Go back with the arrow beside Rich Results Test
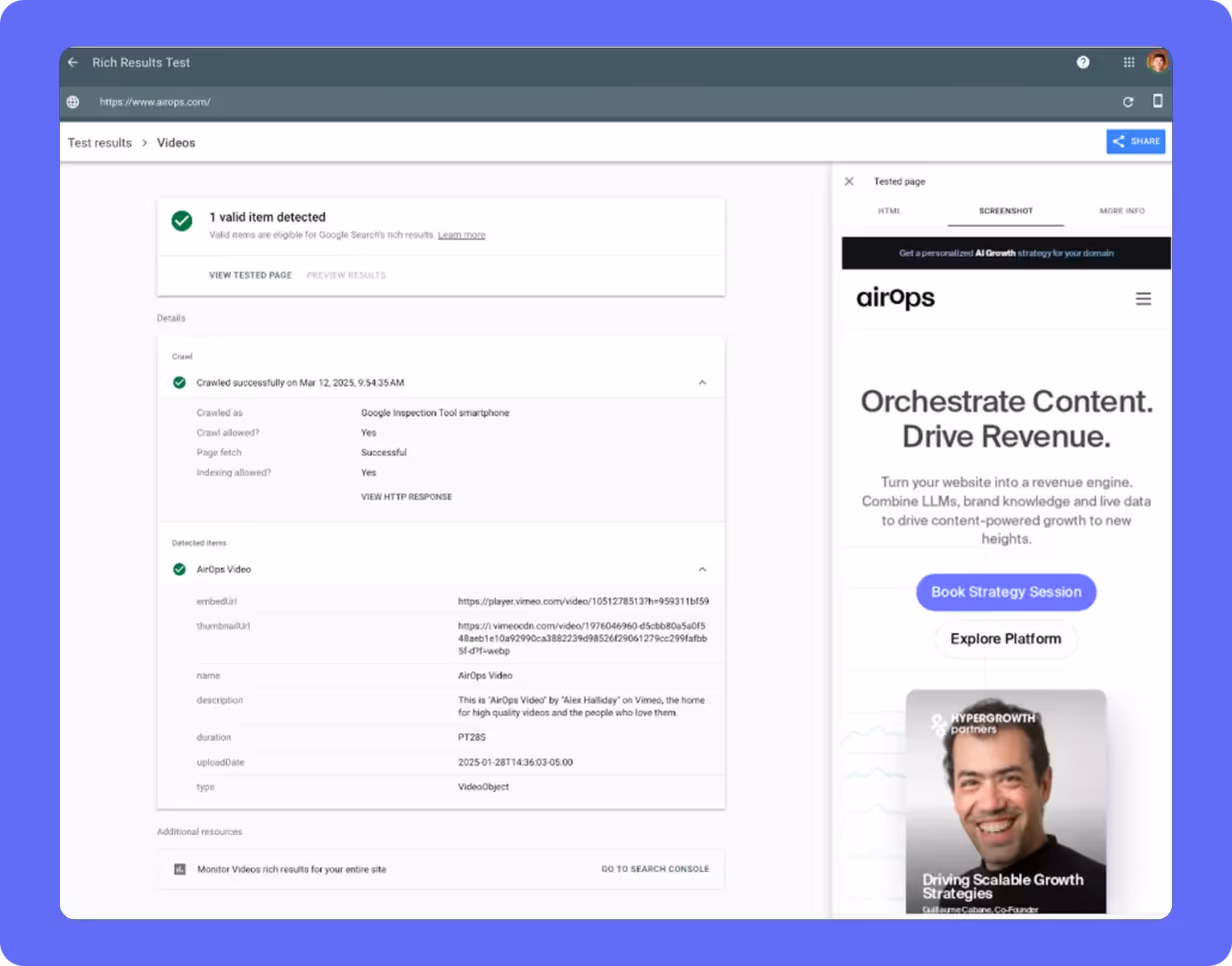This screenshot has height=966, width=1232. pos(73,62)
